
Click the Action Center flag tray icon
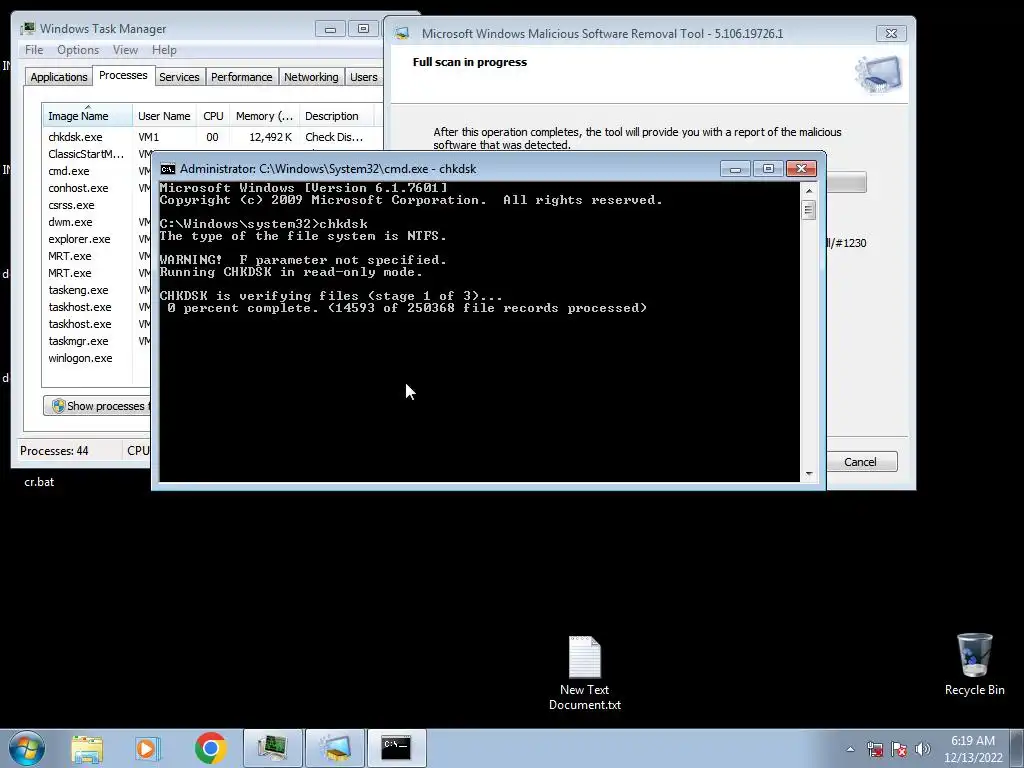(899, 749)
